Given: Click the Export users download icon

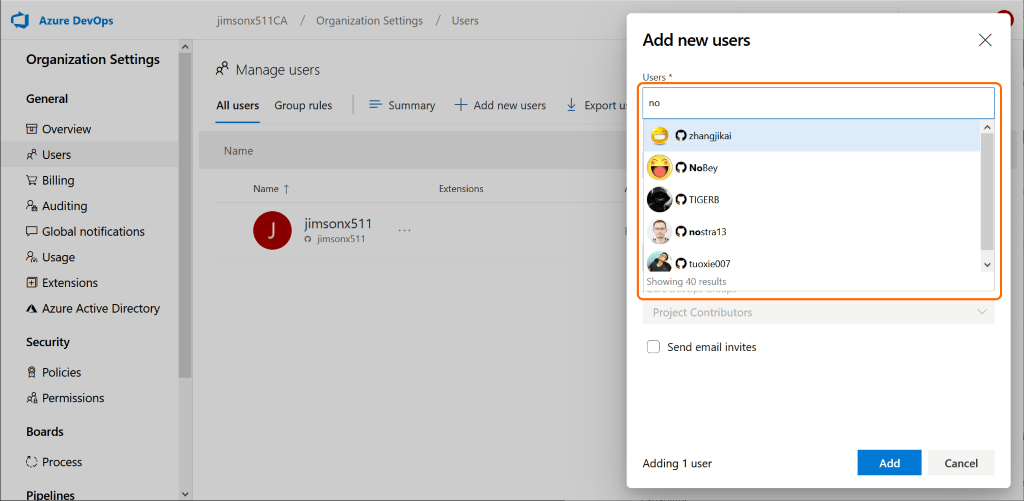Looking at the screenshot, I should click(x=571, y=105).
